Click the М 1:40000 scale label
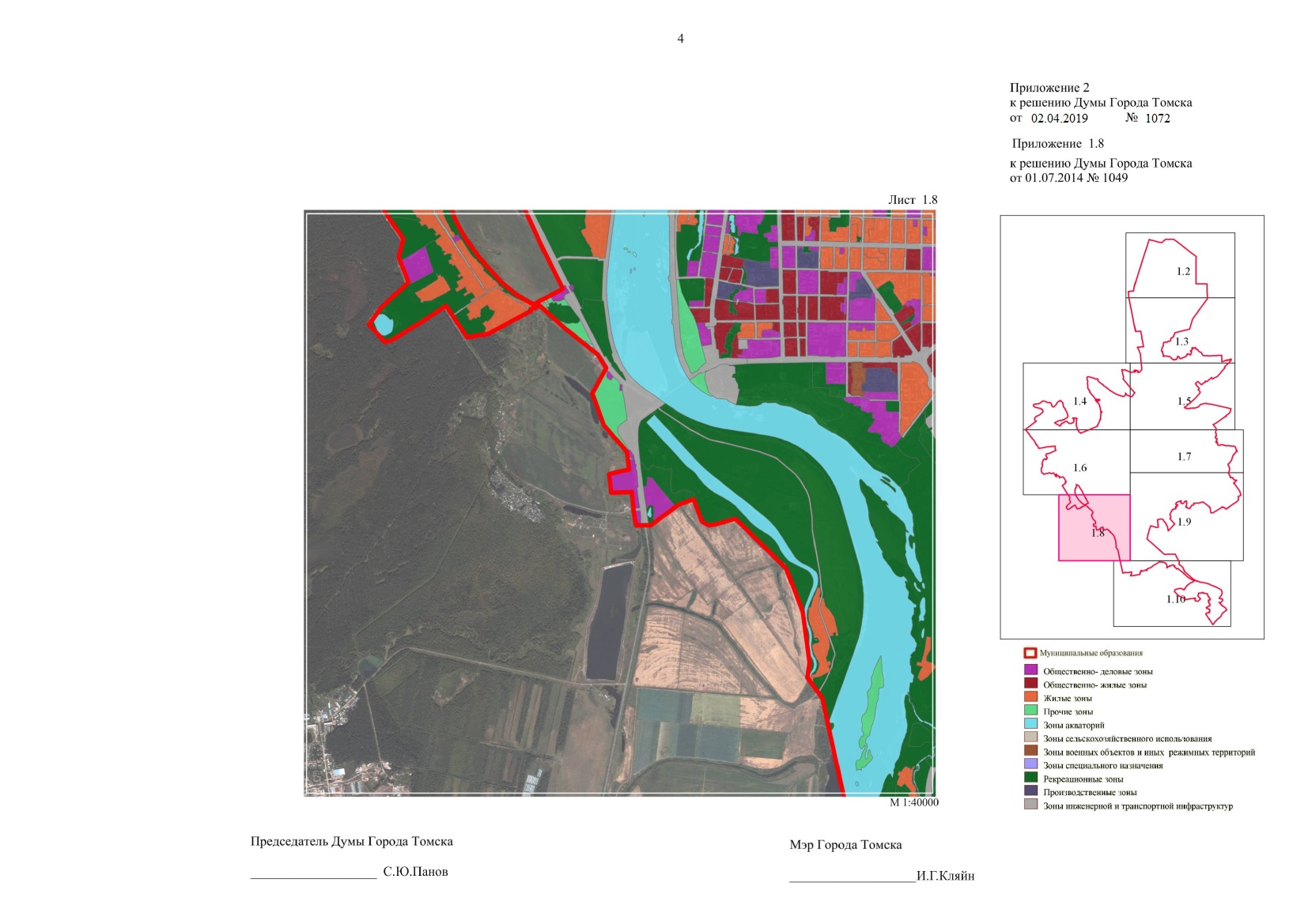 913,802
